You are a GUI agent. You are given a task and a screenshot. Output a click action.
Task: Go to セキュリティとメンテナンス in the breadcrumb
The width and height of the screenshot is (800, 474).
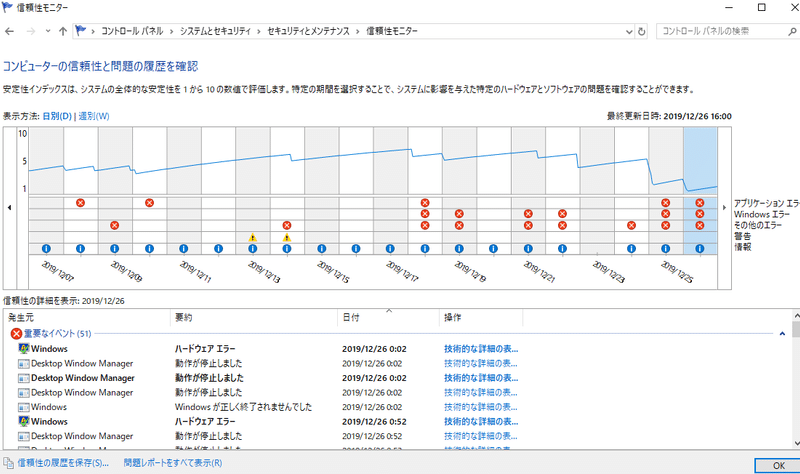[308, 31]
